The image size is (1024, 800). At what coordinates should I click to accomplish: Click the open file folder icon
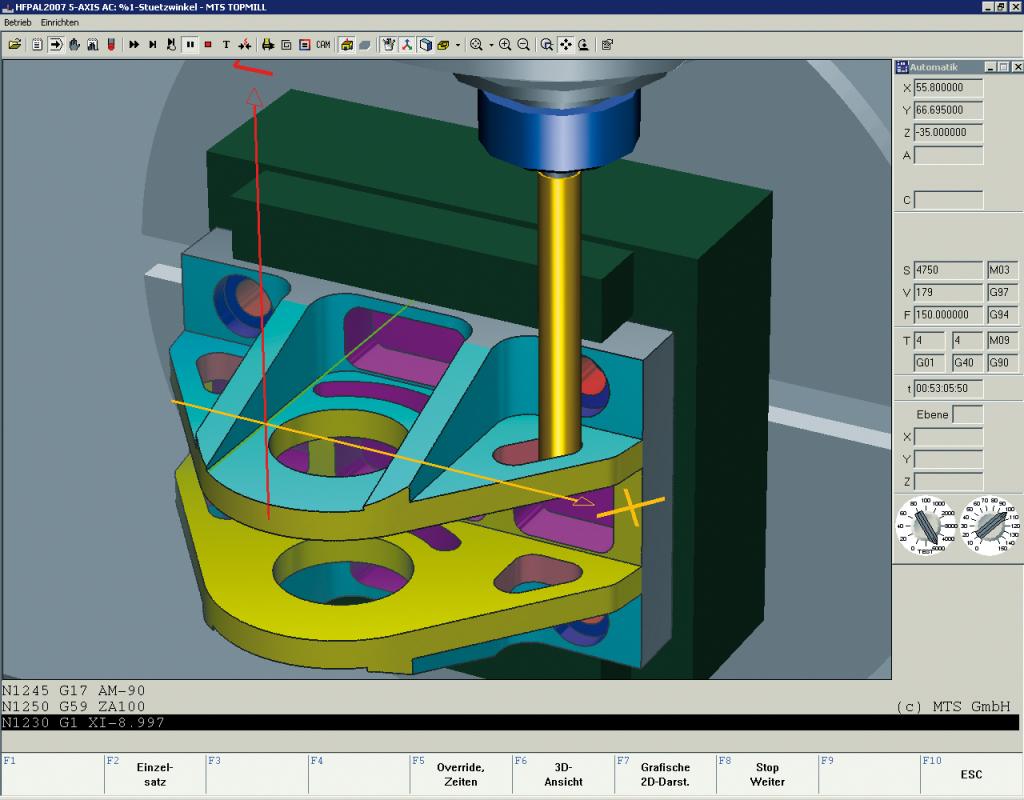click(14, 44)
